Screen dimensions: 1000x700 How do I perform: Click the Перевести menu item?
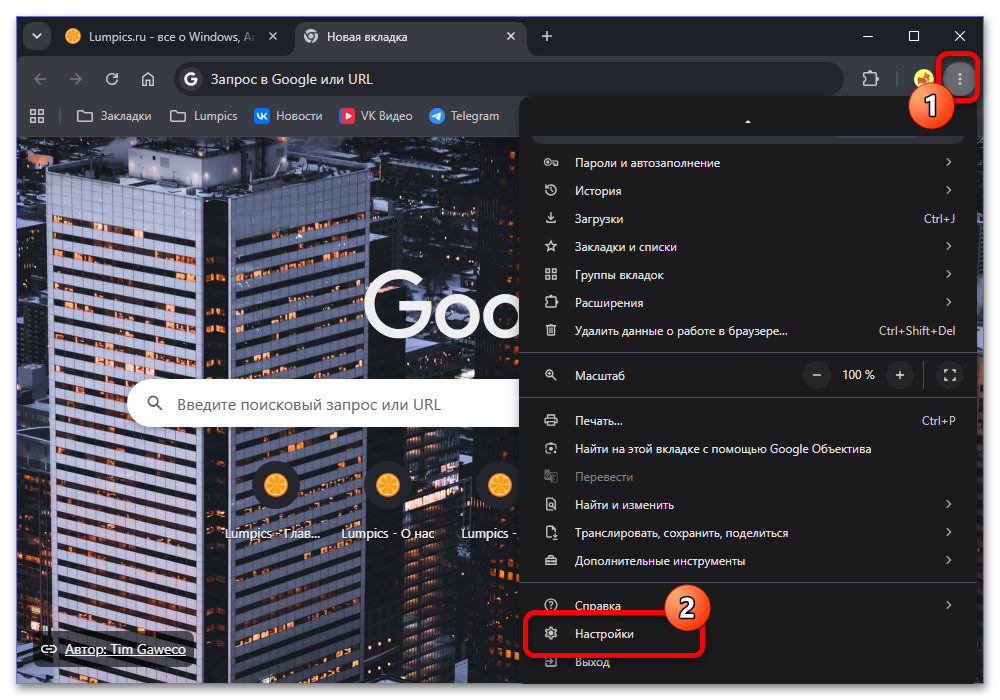[748, 477]
